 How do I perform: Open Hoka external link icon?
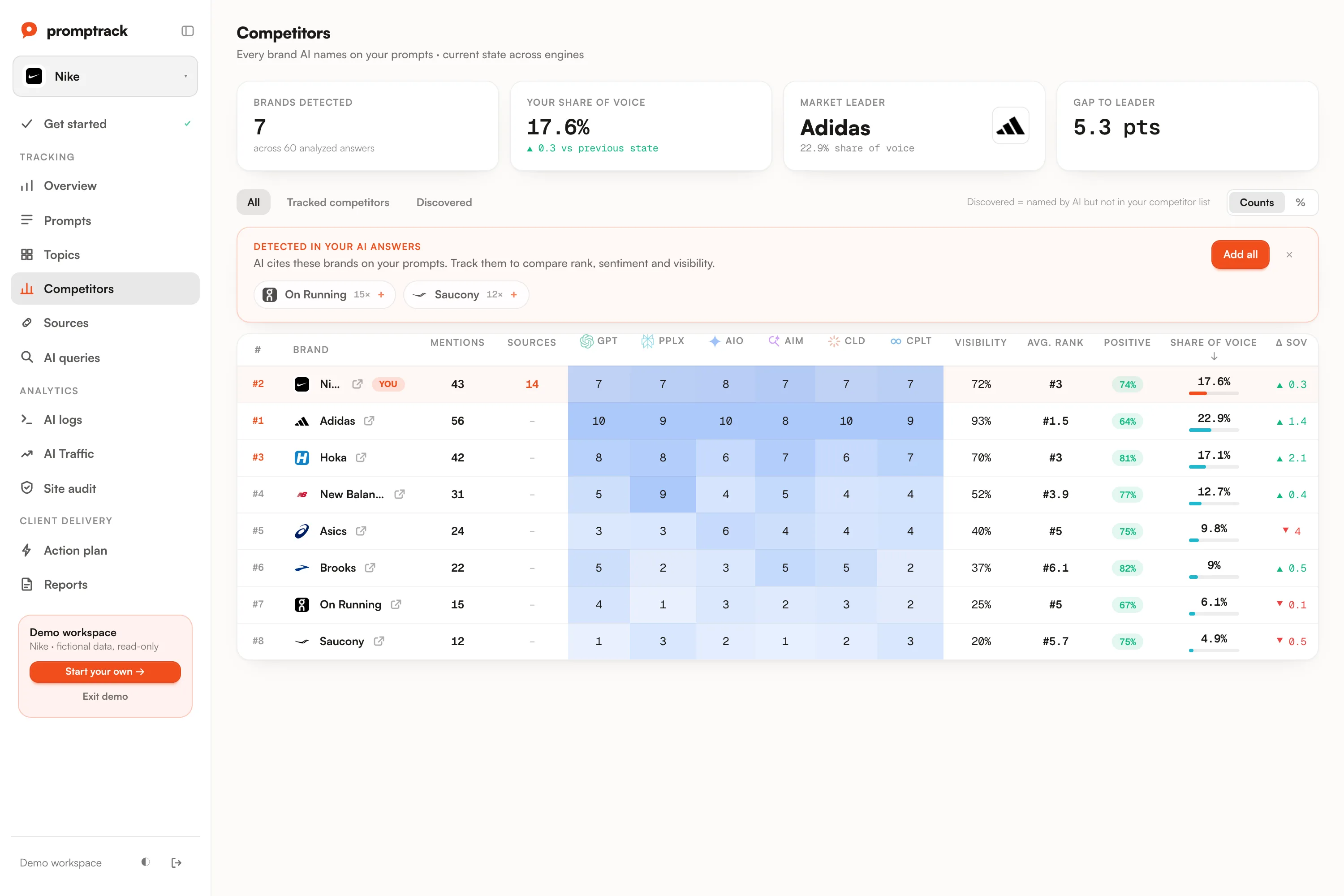point(361,458)
